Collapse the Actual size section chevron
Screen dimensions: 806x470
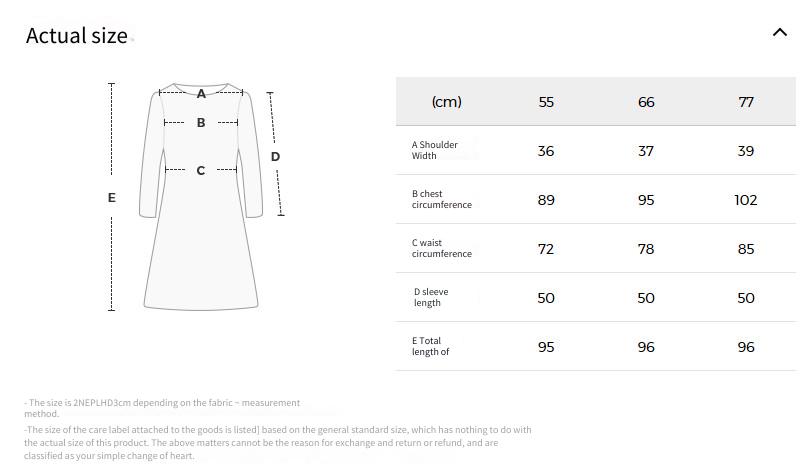(780, 32)
